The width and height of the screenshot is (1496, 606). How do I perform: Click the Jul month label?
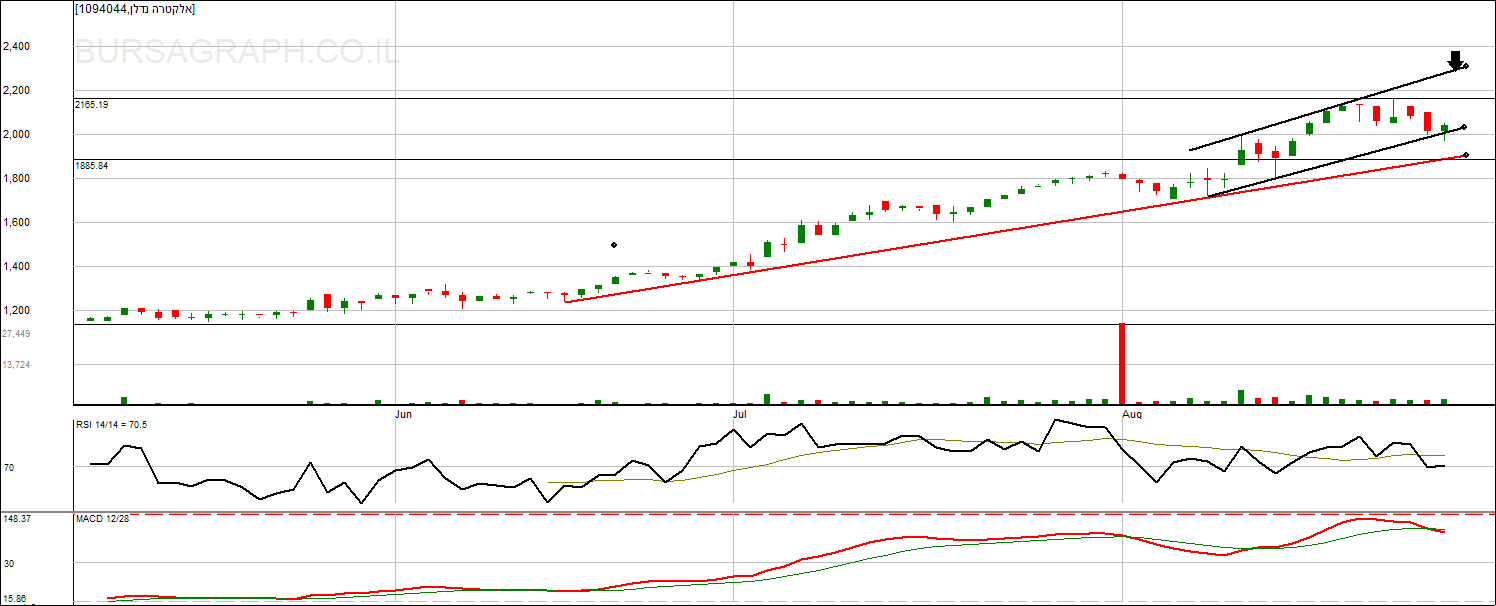[740, 413]
